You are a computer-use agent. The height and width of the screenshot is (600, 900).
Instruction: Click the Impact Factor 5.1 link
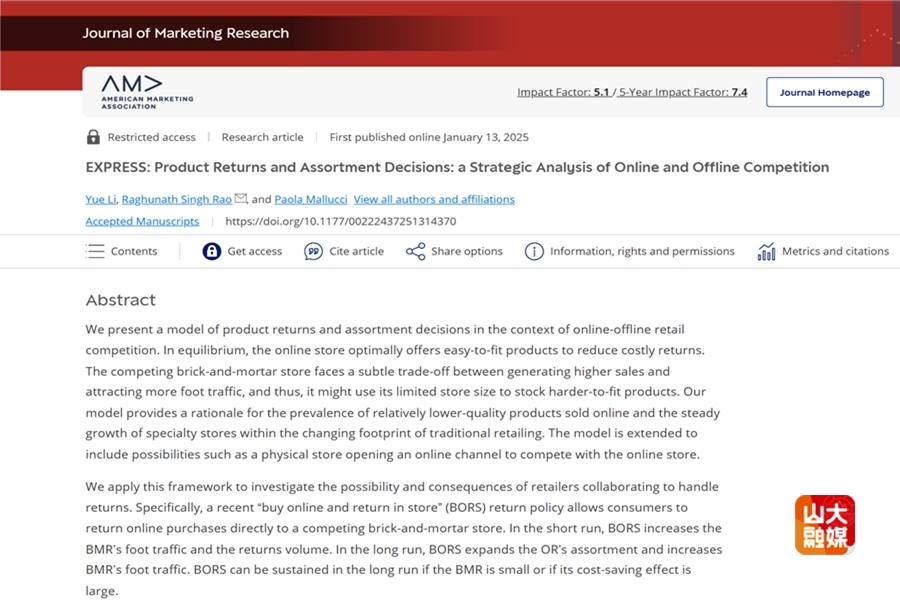(x=563, y=92)
